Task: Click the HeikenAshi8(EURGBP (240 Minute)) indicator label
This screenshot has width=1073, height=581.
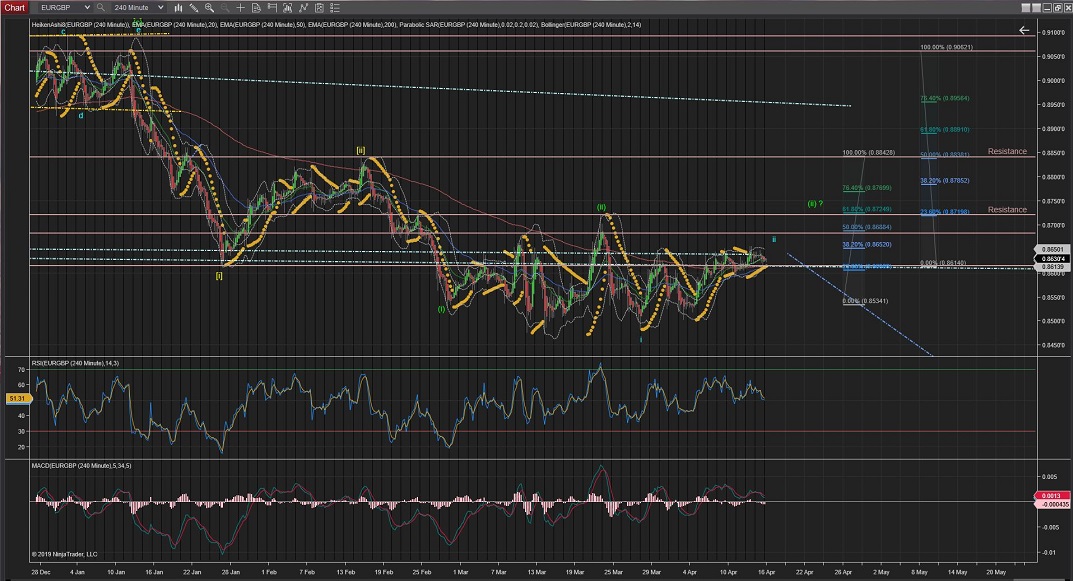Action: click(80, 25)
